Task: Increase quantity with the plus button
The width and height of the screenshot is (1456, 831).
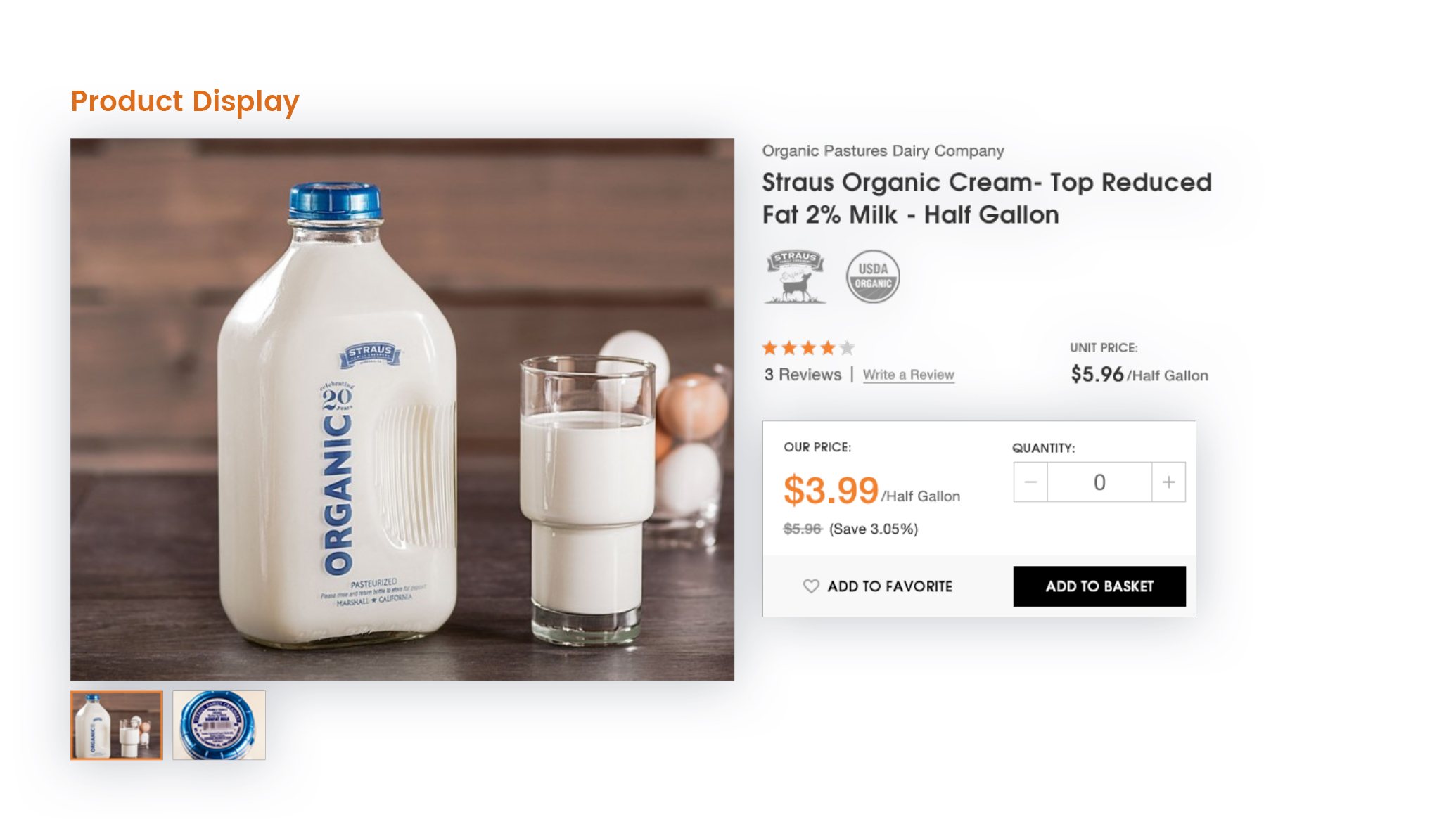Action: pos(1168,482)
